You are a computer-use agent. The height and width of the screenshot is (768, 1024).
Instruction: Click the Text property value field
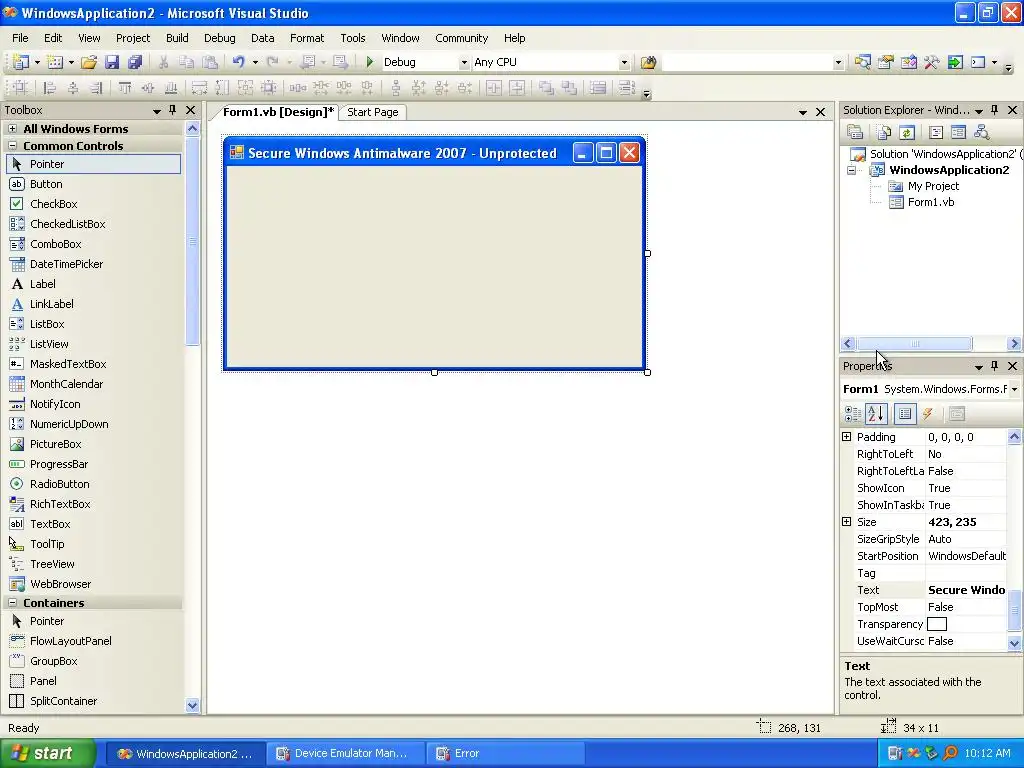966,590
